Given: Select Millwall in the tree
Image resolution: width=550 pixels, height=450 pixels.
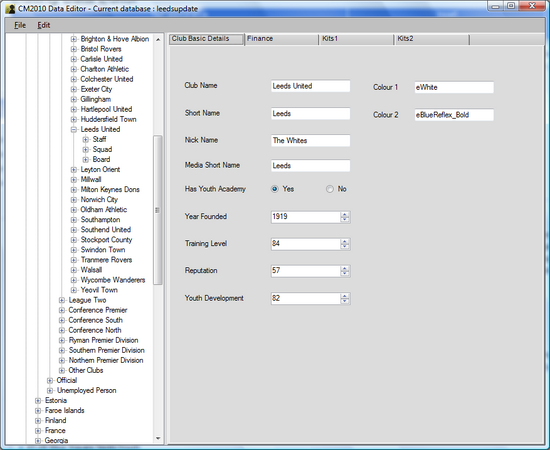Looking at the screenshot, I should 91,180.
